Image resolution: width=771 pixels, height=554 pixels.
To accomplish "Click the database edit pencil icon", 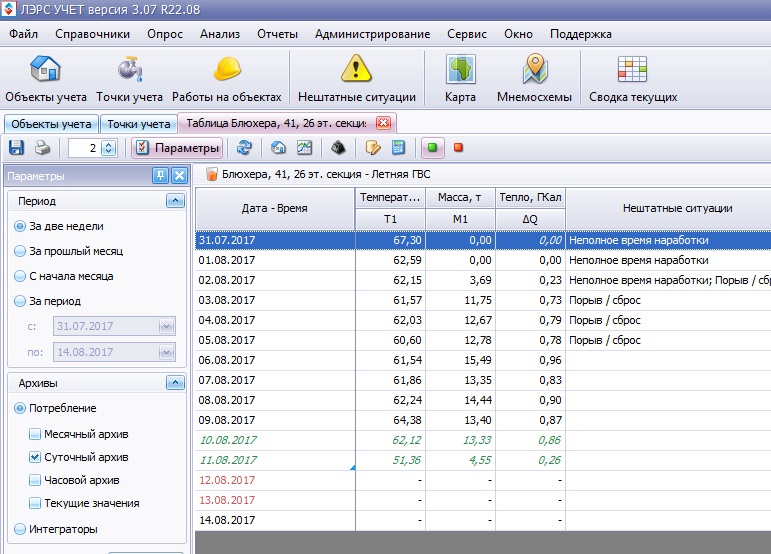I will [373, 147].
